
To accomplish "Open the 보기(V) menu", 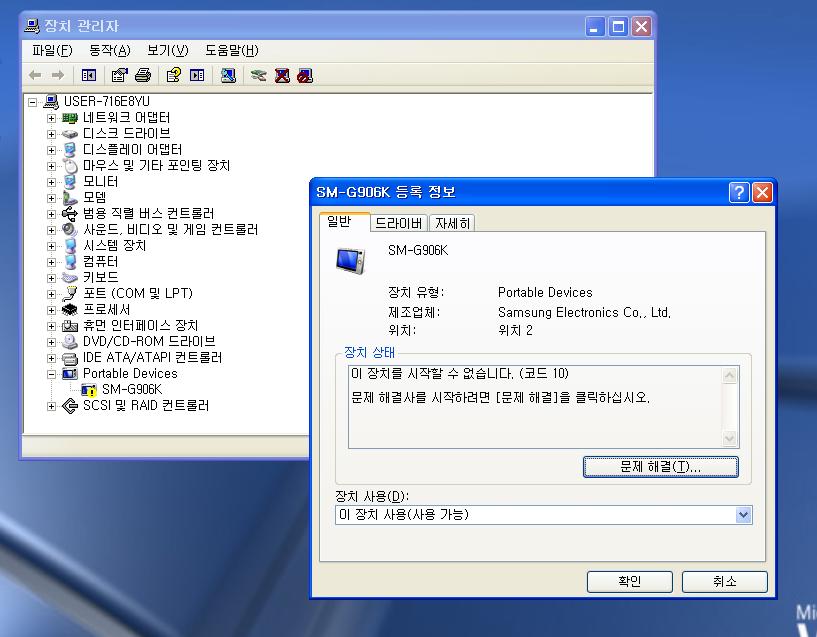I will coord(167,51).
